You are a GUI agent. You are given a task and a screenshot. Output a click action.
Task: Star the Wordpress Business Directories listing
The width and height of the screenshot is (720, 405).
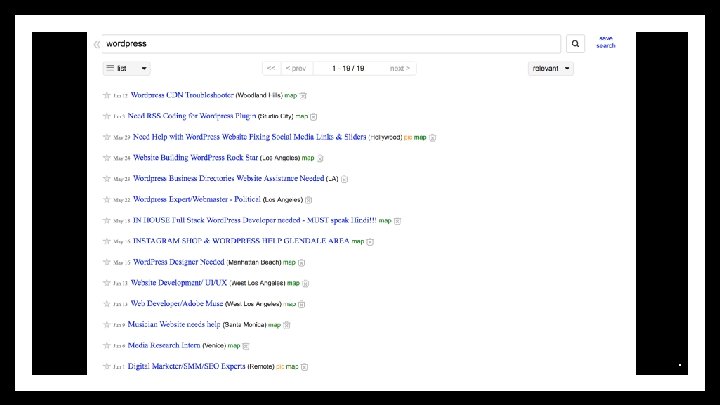(x=107, y=179)
